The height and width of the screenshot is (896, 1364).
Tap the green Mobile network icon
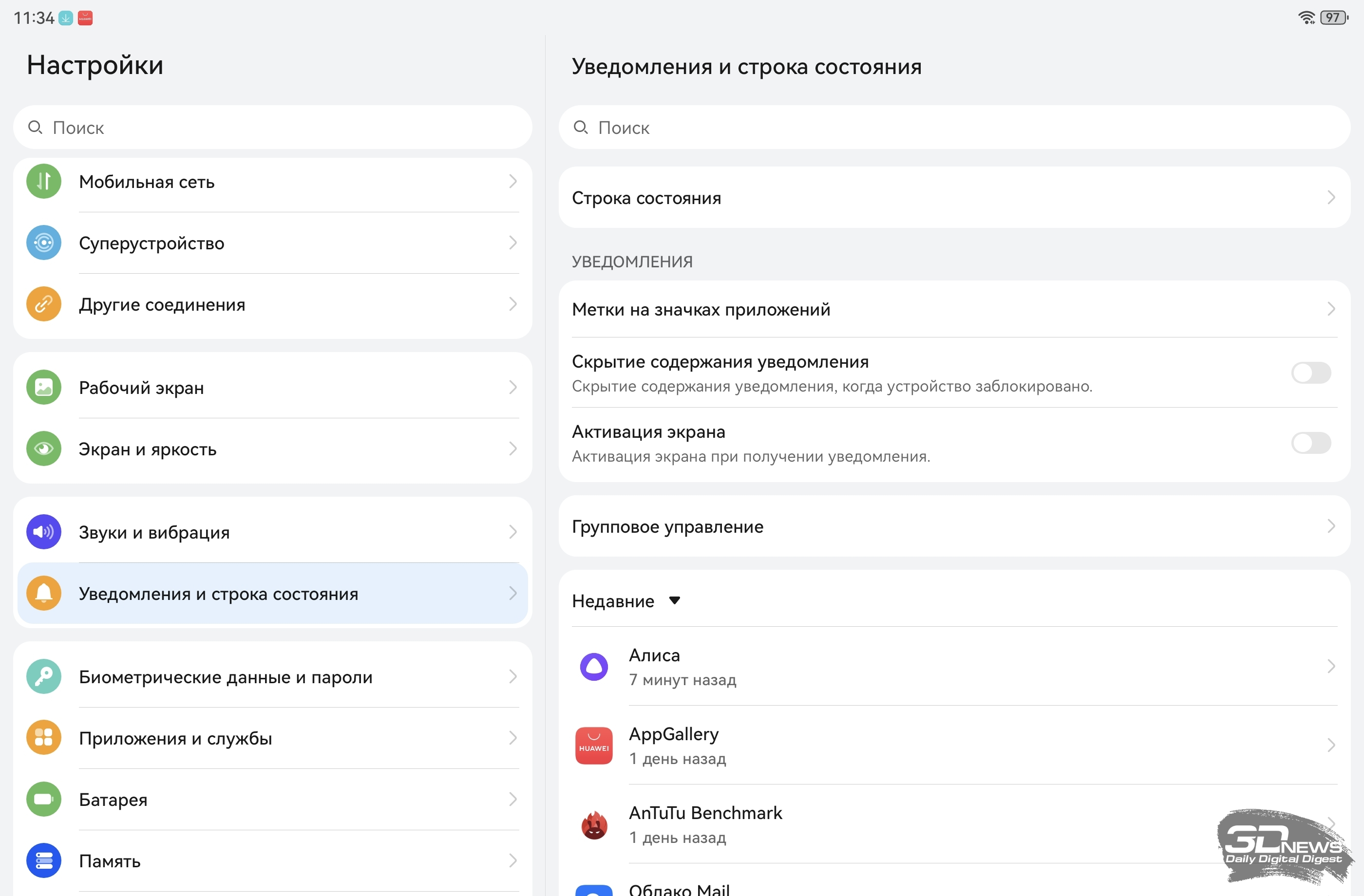[x=43, y=182]
